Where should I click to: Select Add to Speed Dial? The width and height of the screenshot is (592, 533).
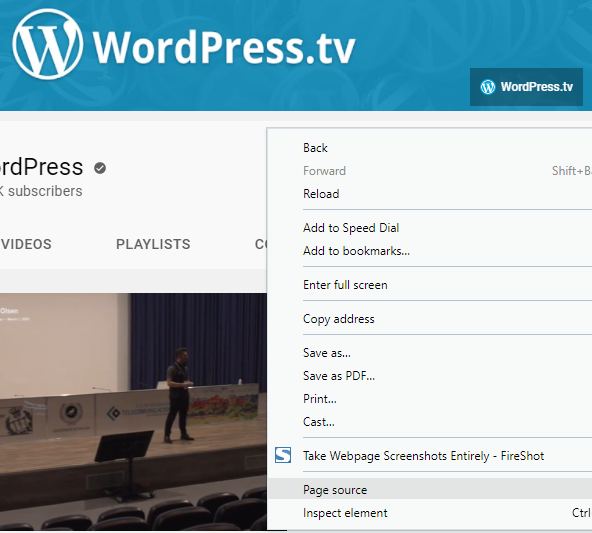(x=430, y=228)
